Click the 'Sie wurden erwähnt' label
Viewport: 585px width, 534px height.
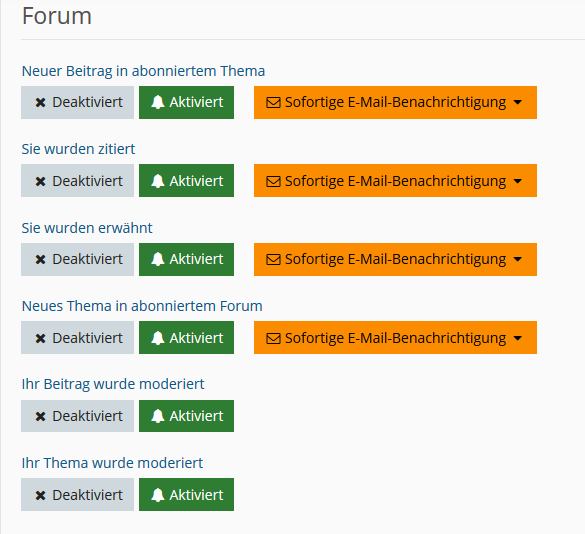coord(87,228)
